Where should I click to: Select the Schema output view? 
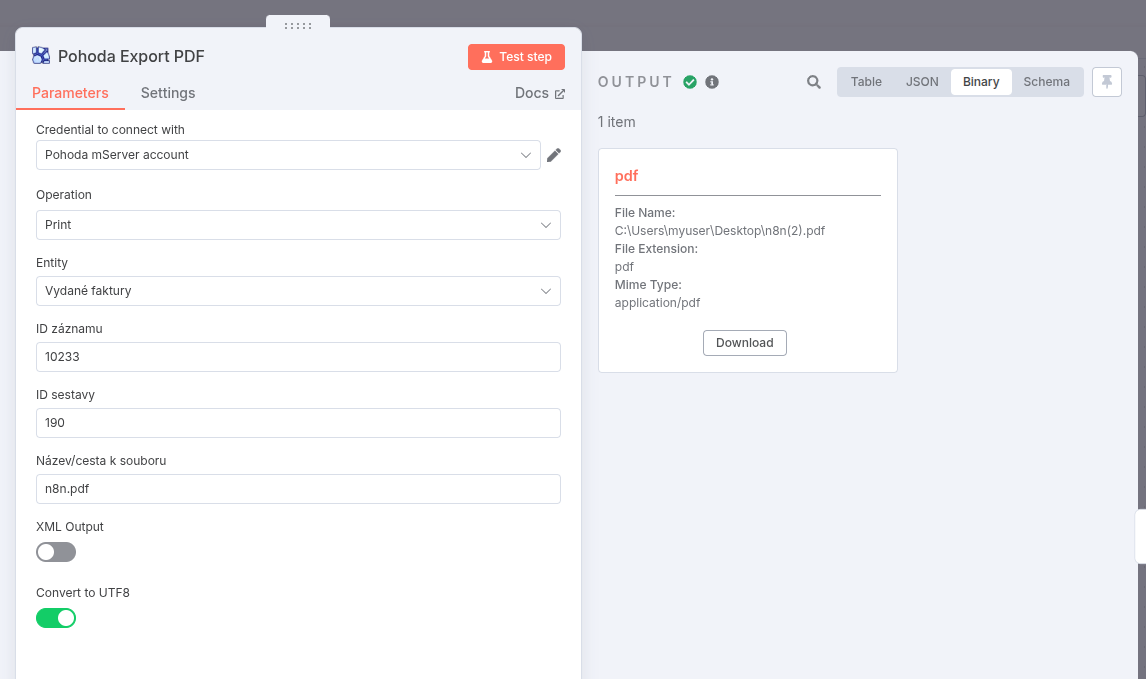pos(1047,82)
